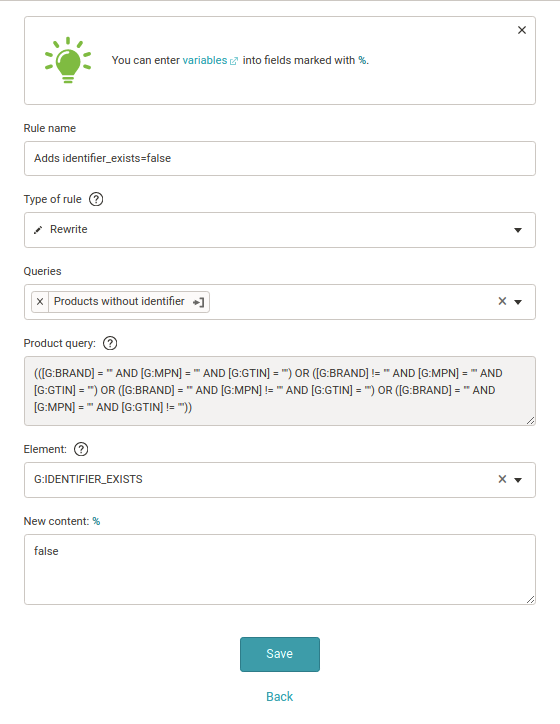Click the Product query text area
560x724 pixels.
(x=280, y=391)
